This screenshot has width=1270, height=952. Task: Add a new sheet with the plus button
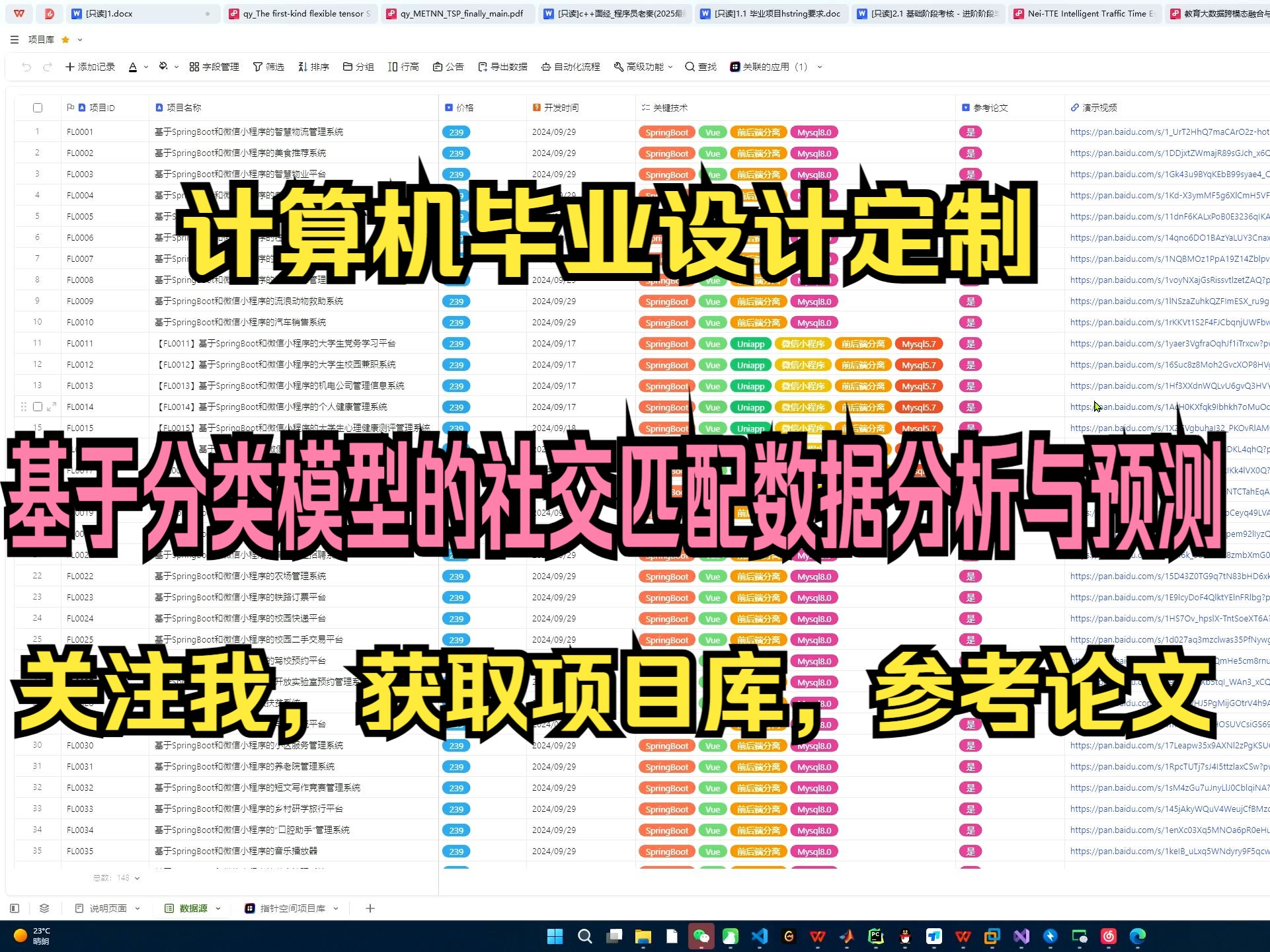click(370, 908)
